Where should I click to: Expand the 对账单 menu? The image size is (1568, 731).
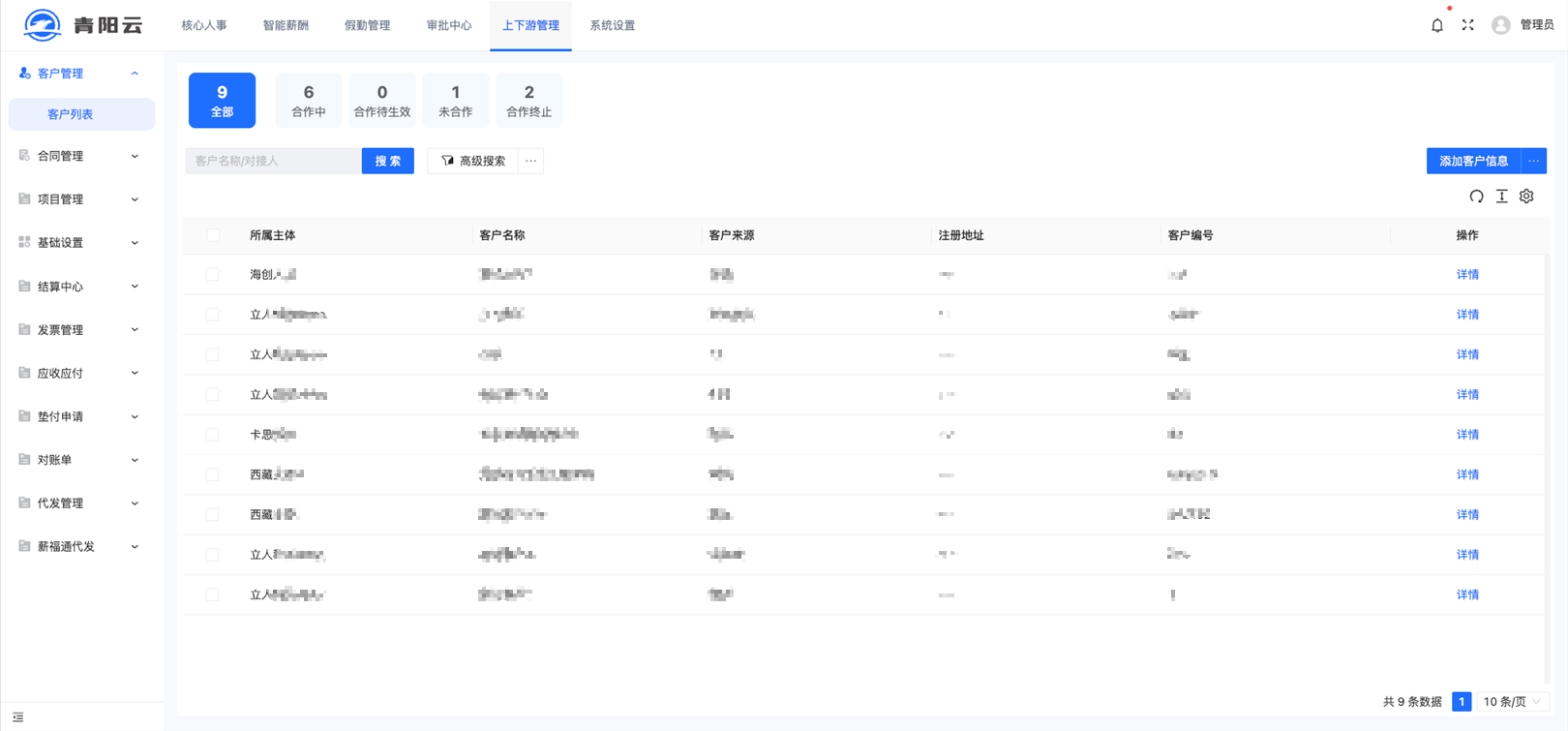(135, 460)
